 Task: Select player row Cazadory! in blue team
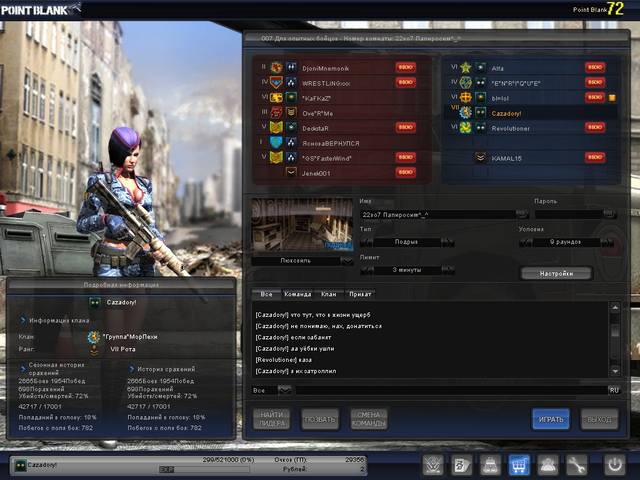531,113
